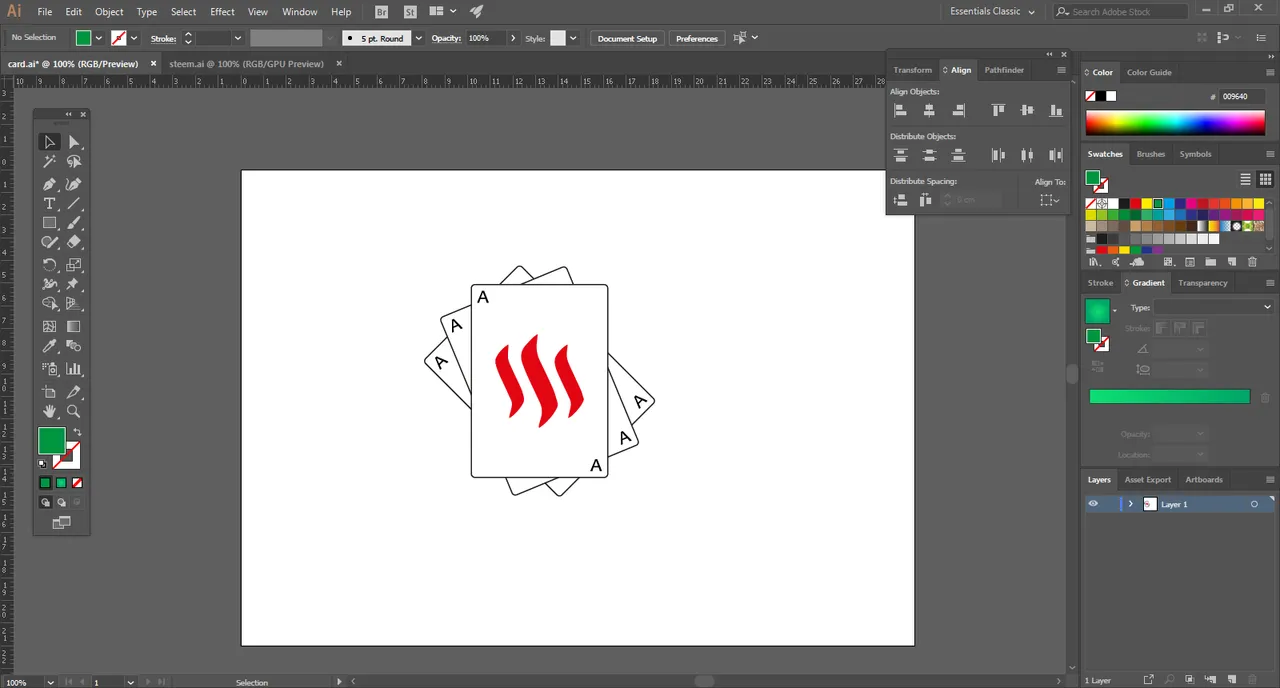
Task: Click Vertical Distribute Center icon
Action: (x=929, y=155)
